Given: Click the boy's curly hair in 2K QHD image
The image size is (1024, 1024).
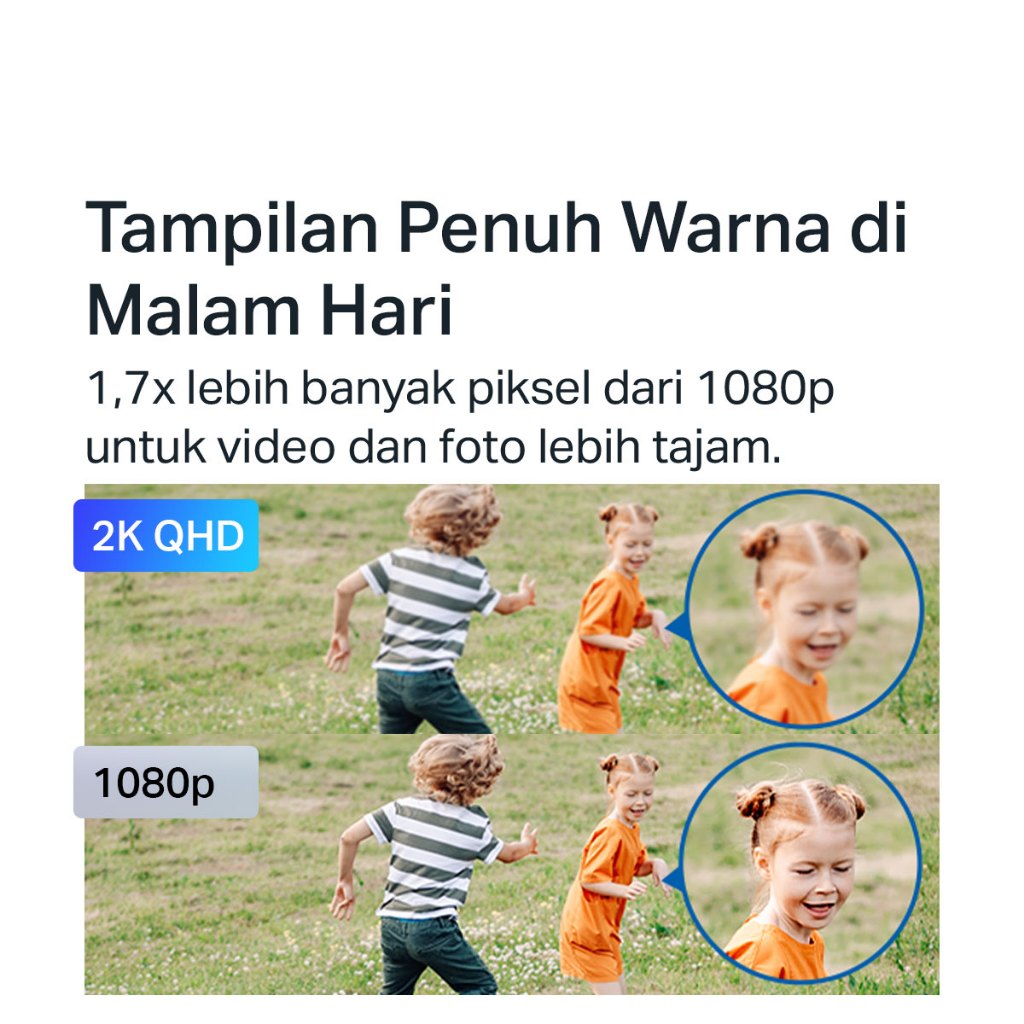Looking at the screenshot, I should point(453,518).
